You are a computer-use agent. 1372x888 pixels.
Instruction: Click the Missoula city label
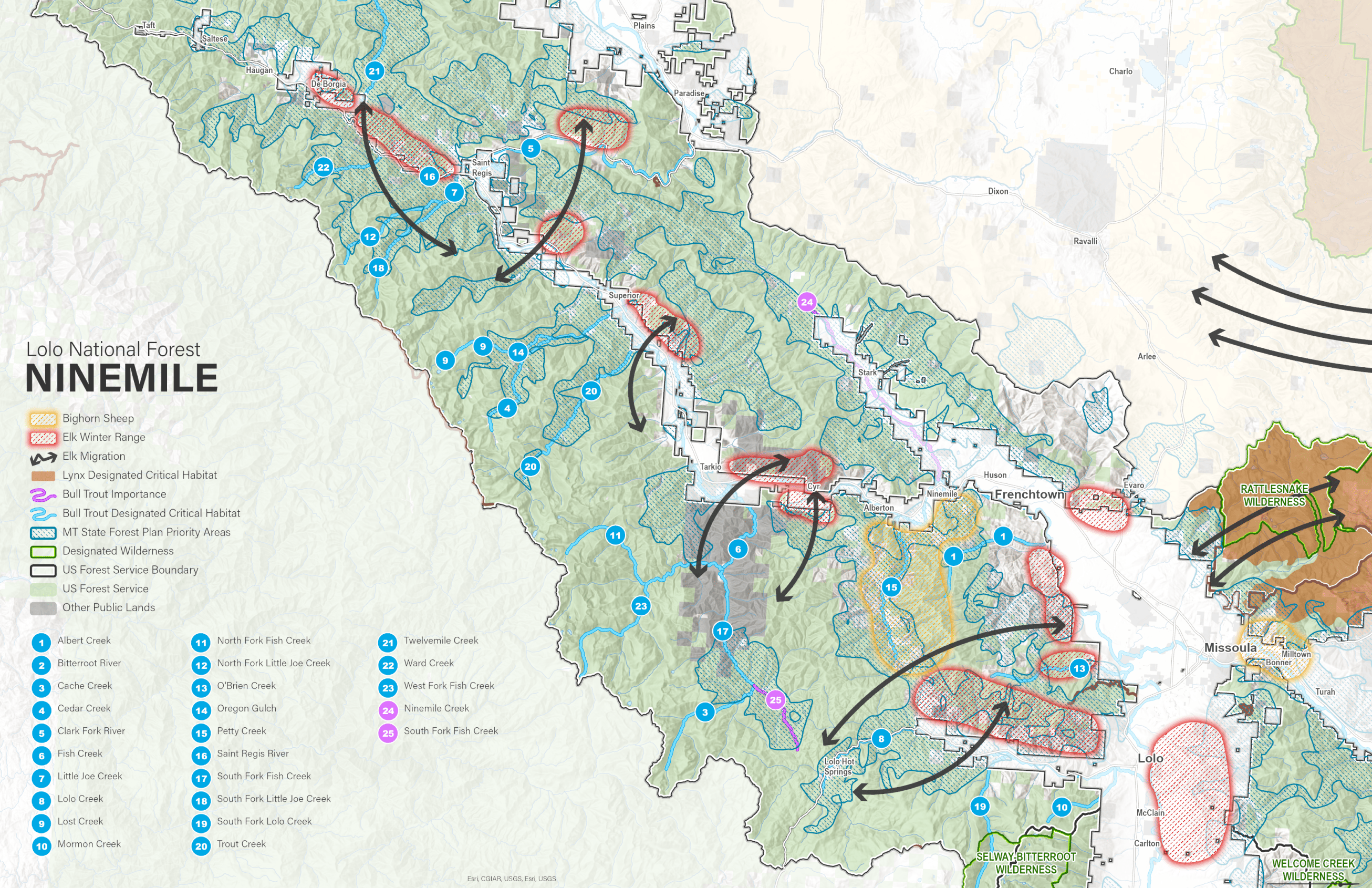pyautogui.click(x=1230, y=647)
